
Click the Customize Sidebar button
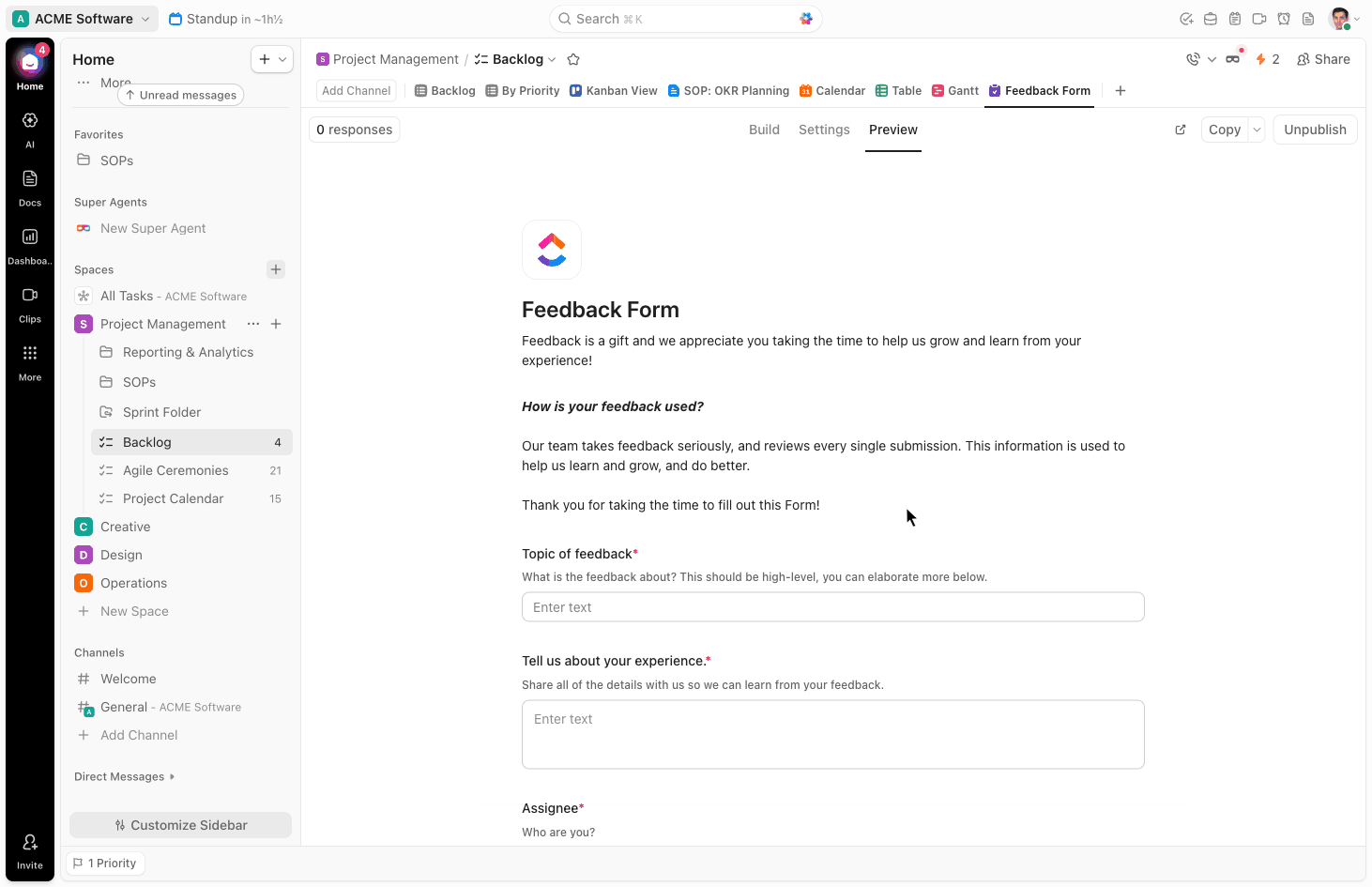180,824
